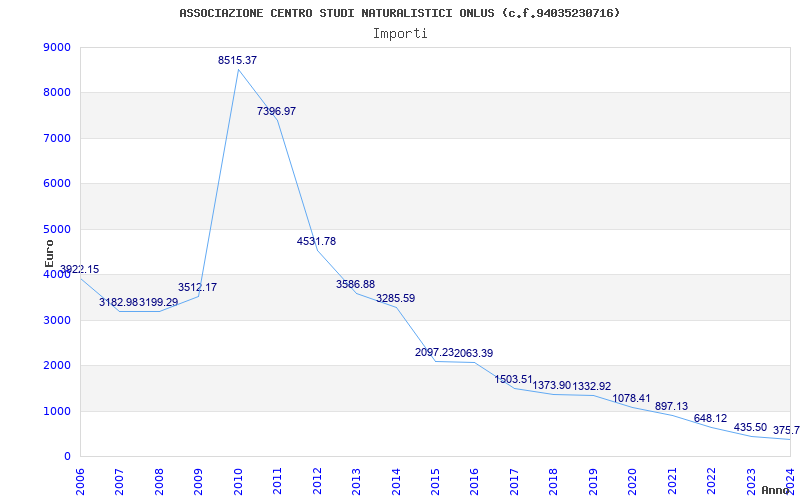The width and height of the screenshot is (800, 500).
Task: Click the 0 y-axis tick label
Action: pyautogui.click(x=67, y=457)
